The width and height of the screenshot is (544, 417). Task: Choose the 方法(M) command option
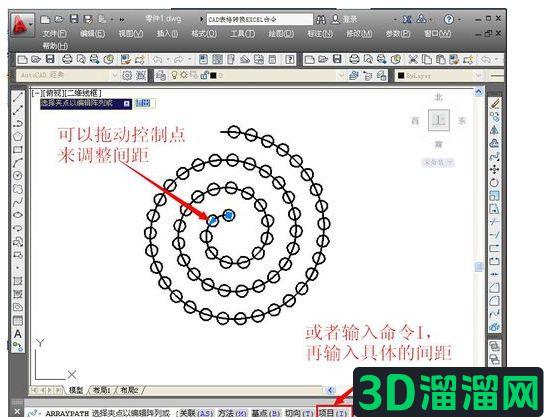pyautogui.click(x=232, y=413)
